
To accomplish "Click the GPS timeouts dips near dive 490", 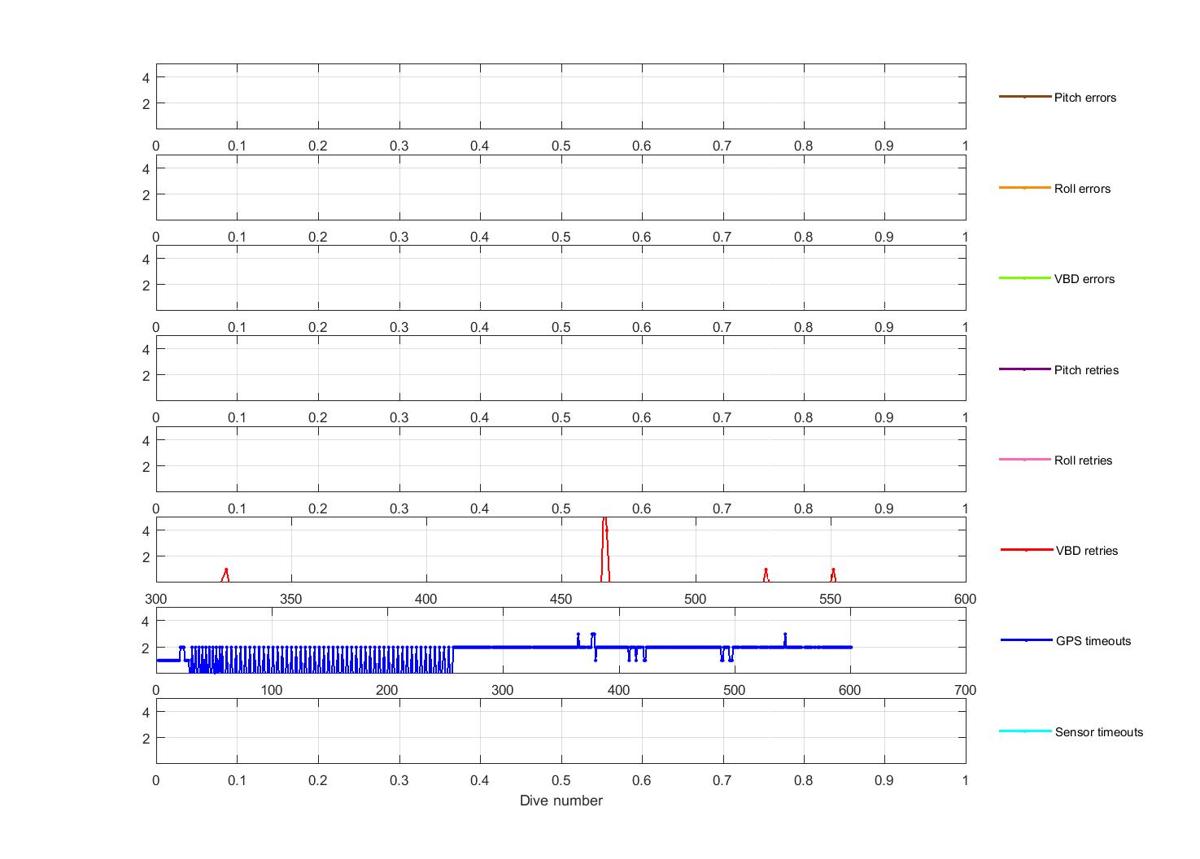I will click(x=726, y=654).
